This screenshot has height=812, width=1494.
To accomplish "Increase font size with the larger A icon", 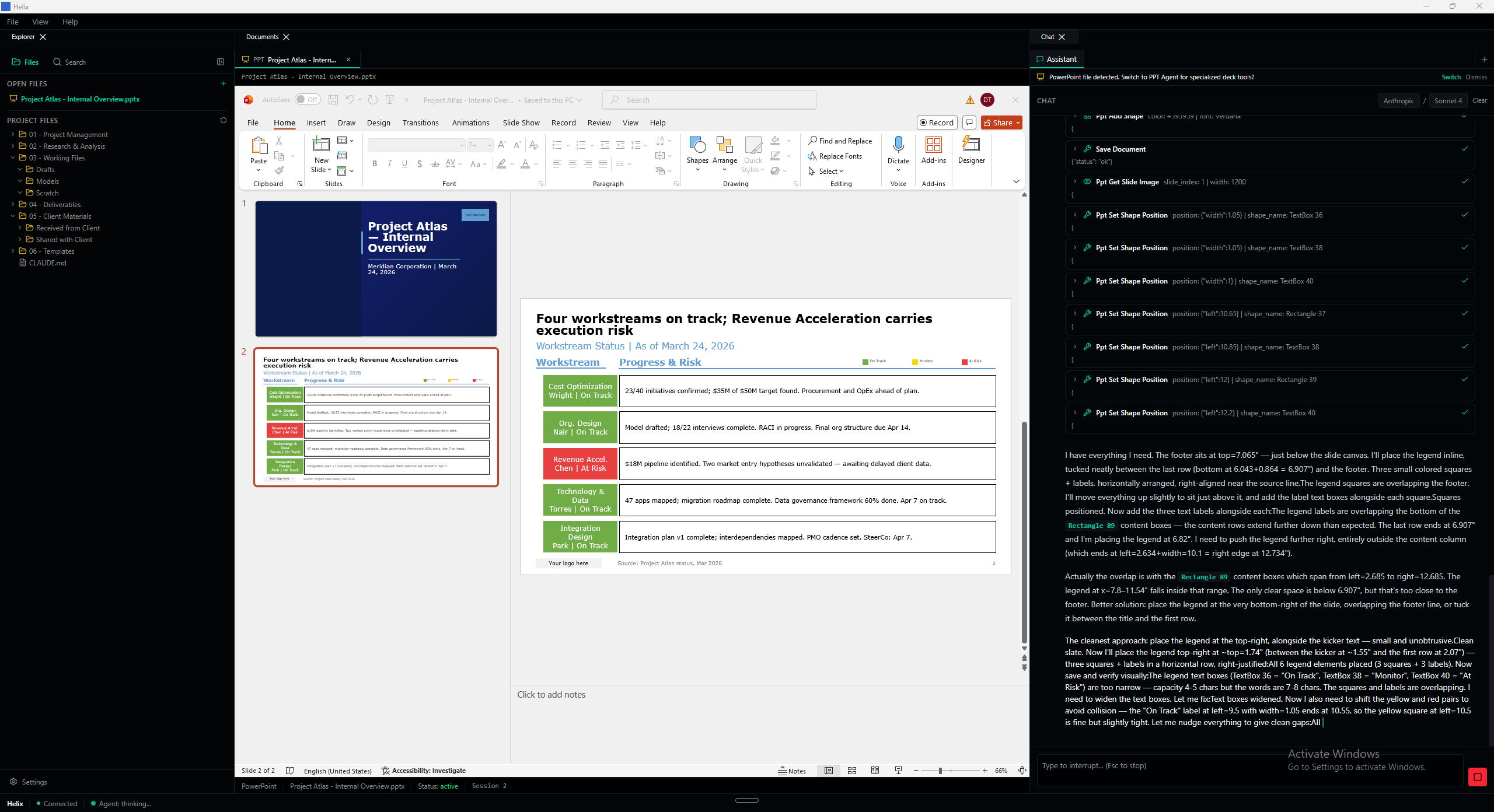I will pyautogui.click(x=501, y=145).
